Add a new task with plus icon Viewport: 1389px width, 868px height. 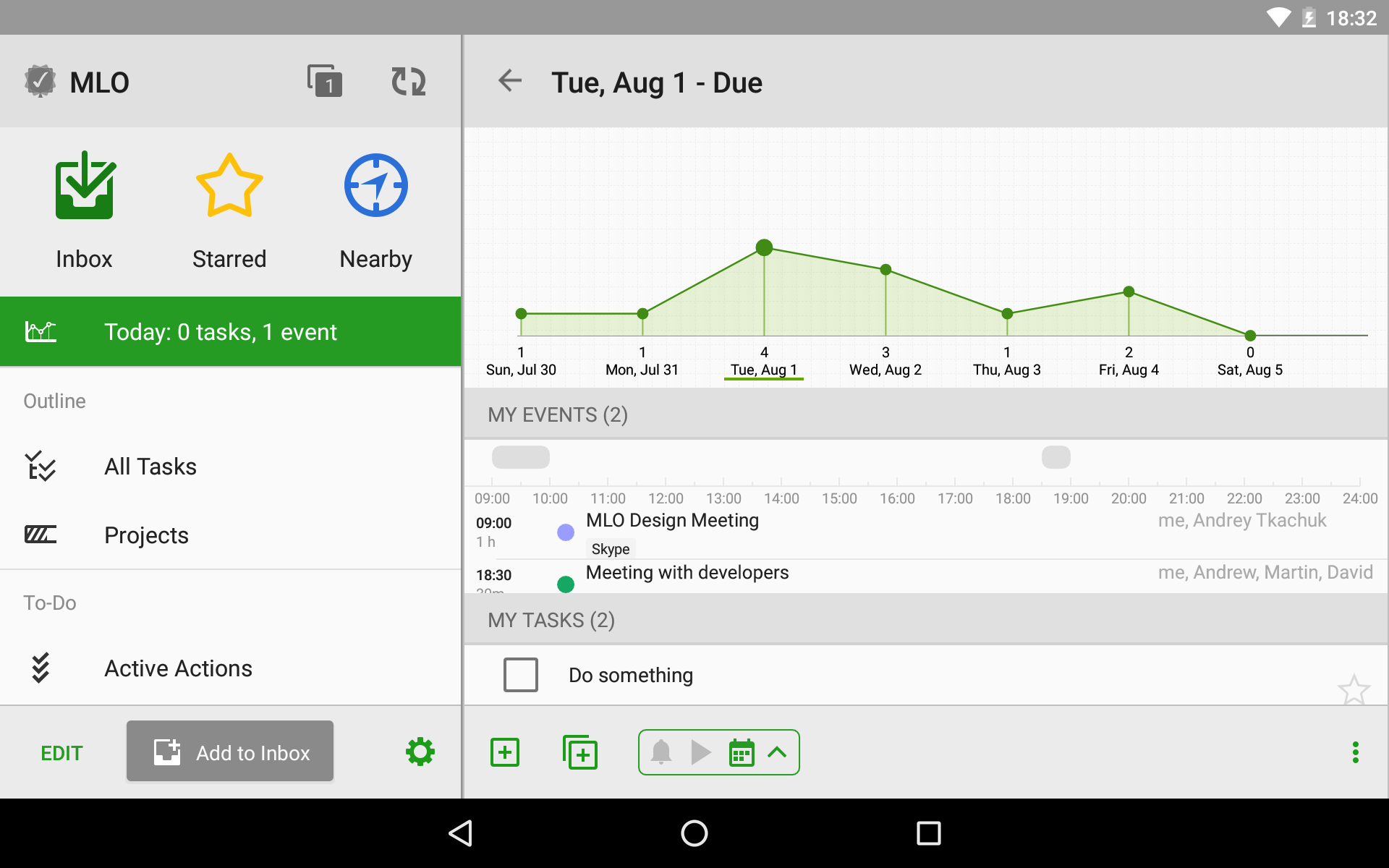point(505,752)
